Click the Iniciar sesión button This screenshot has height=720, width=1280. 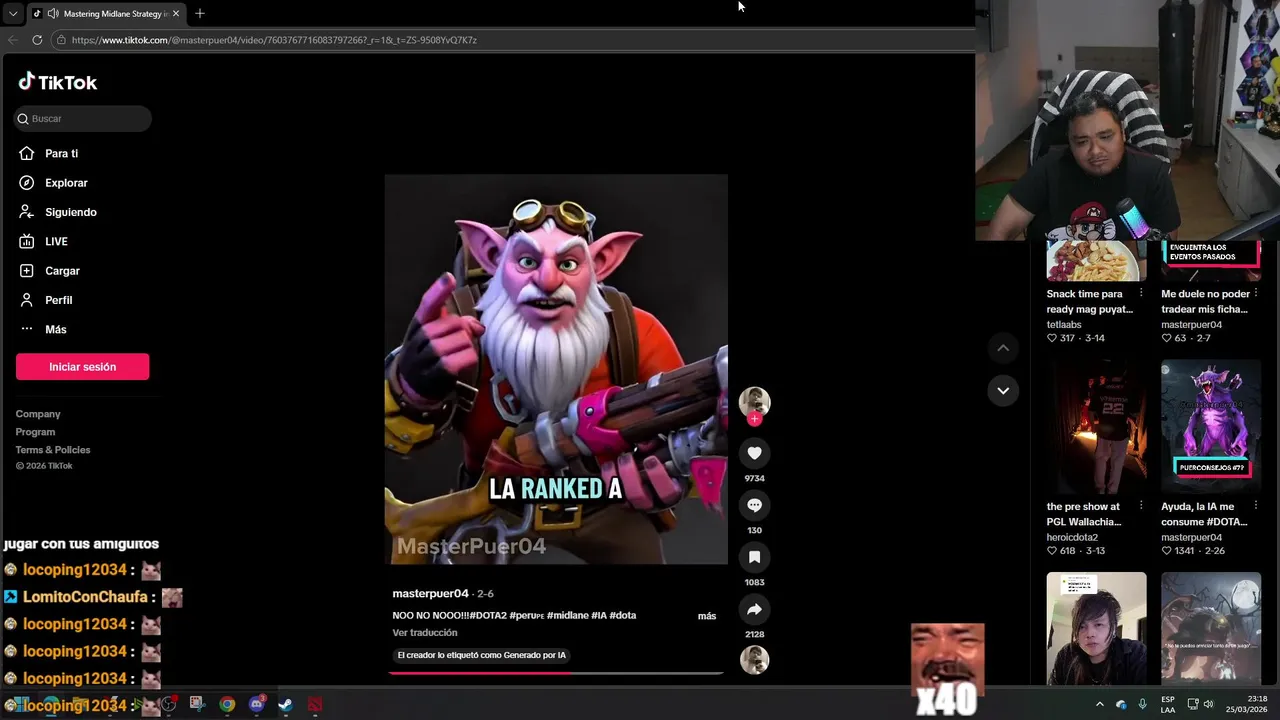(82, 367)
